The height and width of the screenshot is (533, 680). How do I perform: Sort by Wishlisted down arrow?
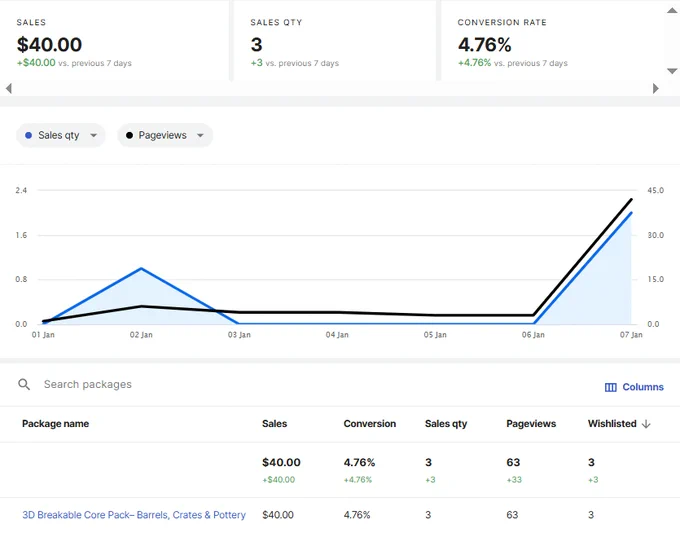[646, 424]
